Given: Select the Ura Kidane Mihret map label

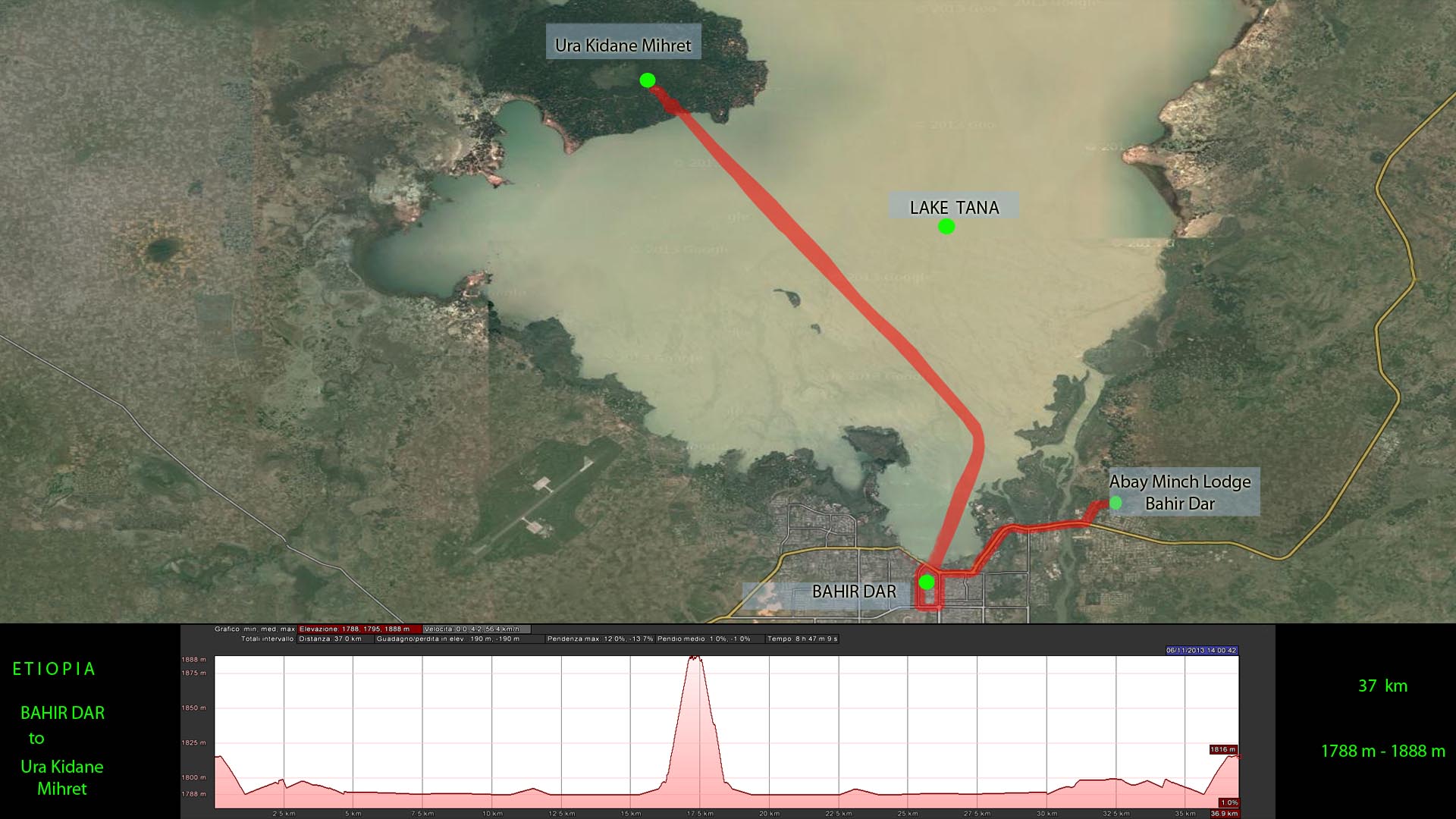Looking at the screenshot, I should pos(623,45).
